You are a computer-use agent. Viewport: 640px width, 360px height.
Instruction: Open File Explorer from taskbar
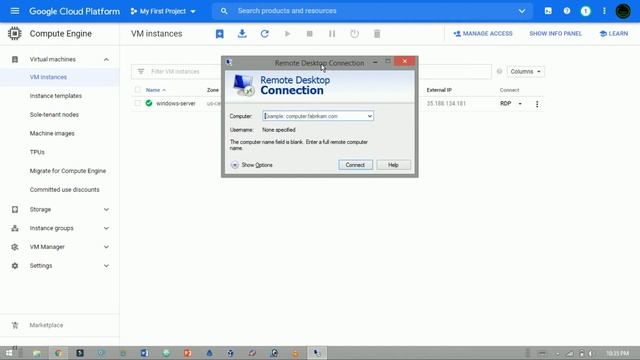(37, 353)
